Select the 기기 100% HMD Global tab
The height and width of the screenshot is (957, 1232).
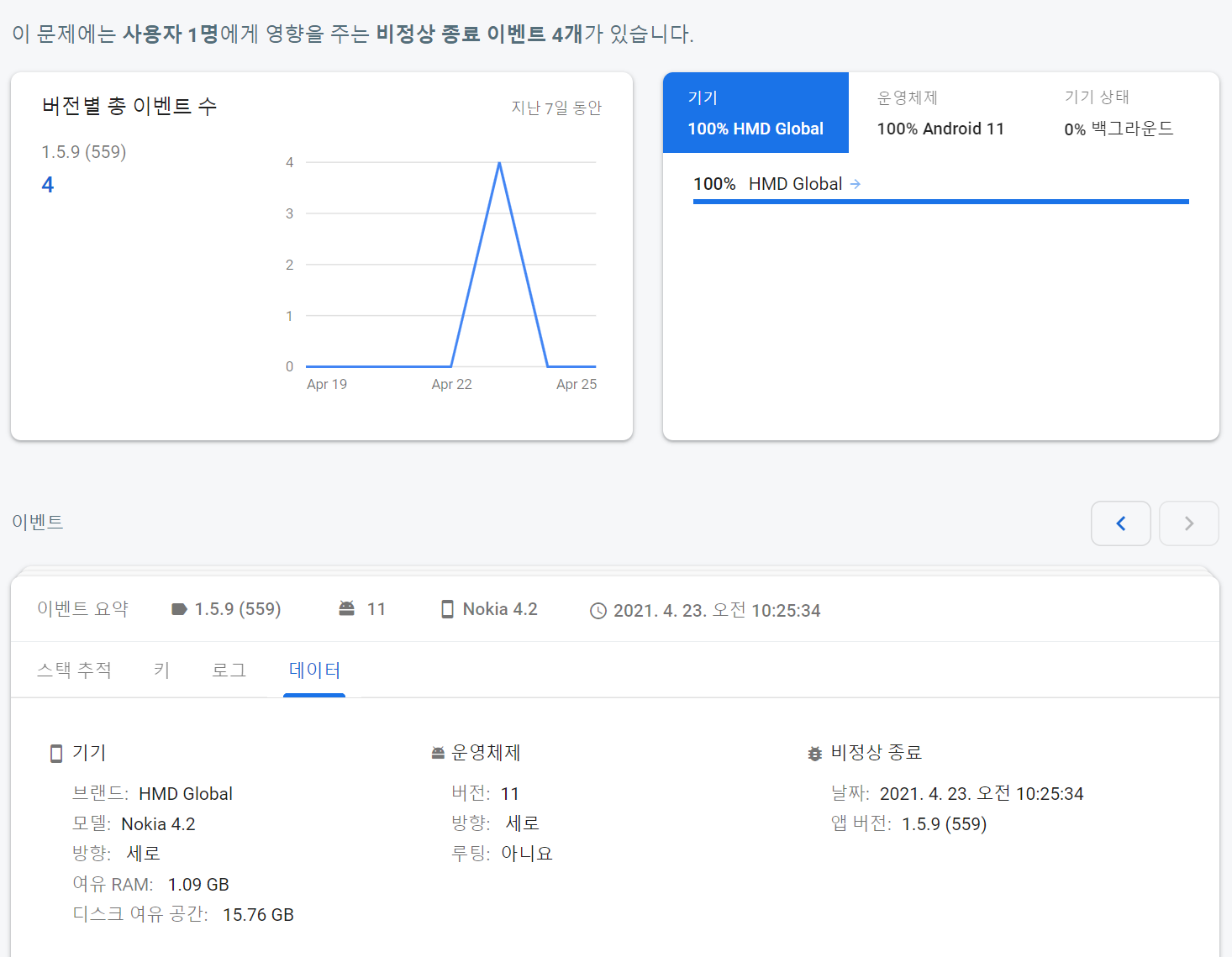[x=756, y=113]
